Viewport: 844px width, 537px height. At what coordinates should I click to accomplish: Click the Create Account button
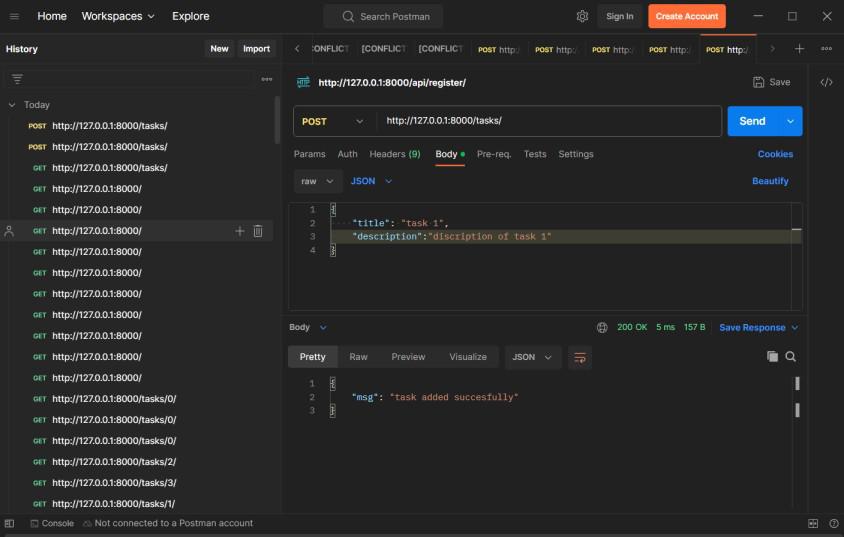(686, 16)
